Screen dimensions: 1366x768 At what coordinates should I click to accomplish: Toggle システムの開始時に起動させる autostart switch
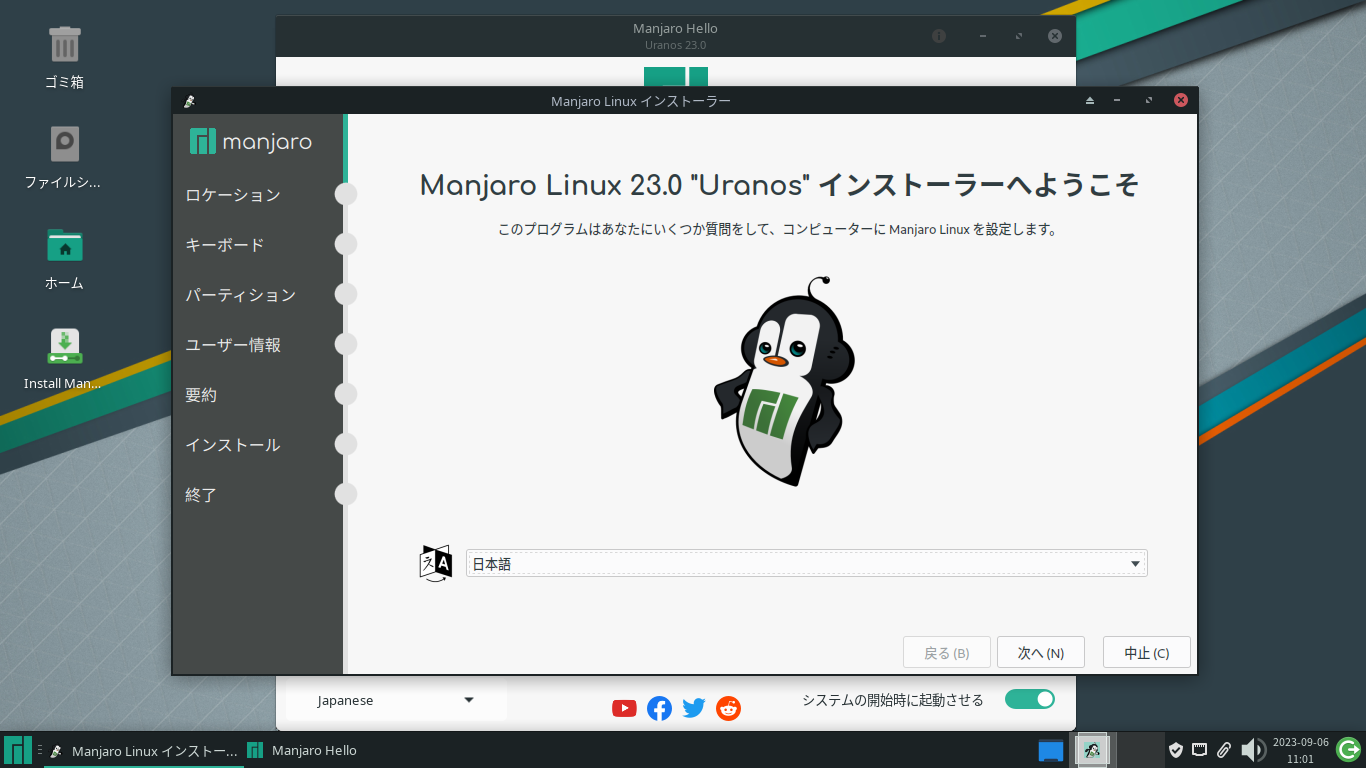[1030, 699]
